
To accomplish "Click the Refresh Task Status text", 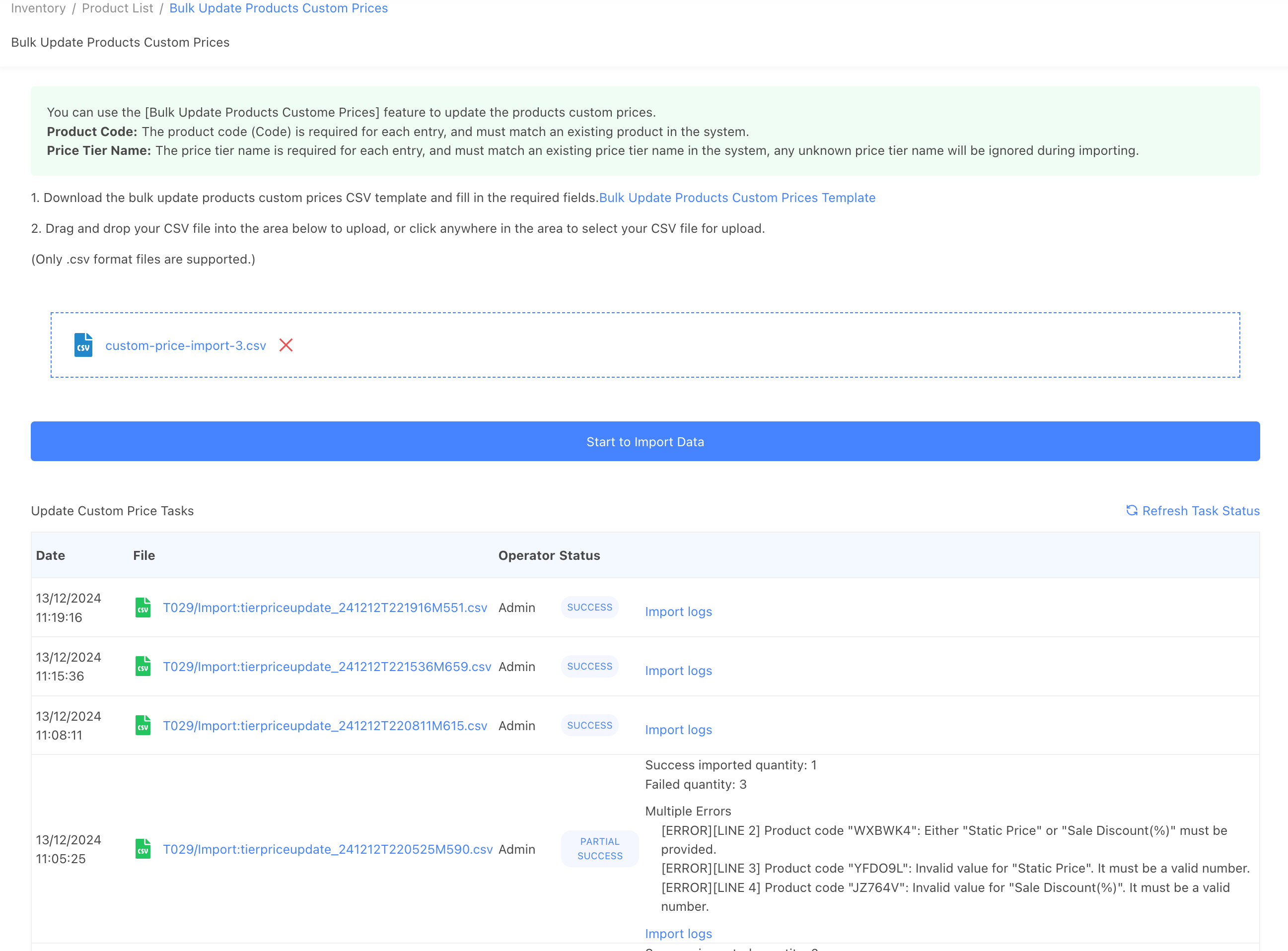I will coord(1201,511).
